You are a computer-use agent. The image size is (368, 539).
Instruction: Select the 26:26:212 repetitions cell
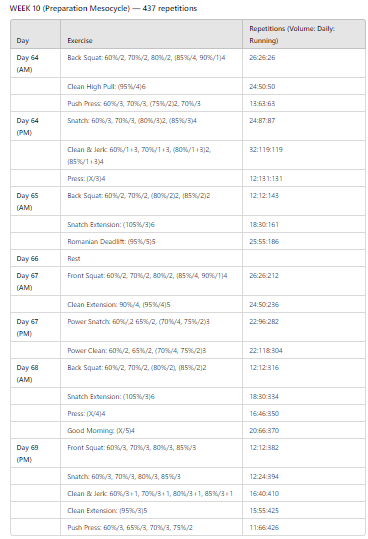pos(304,281)
